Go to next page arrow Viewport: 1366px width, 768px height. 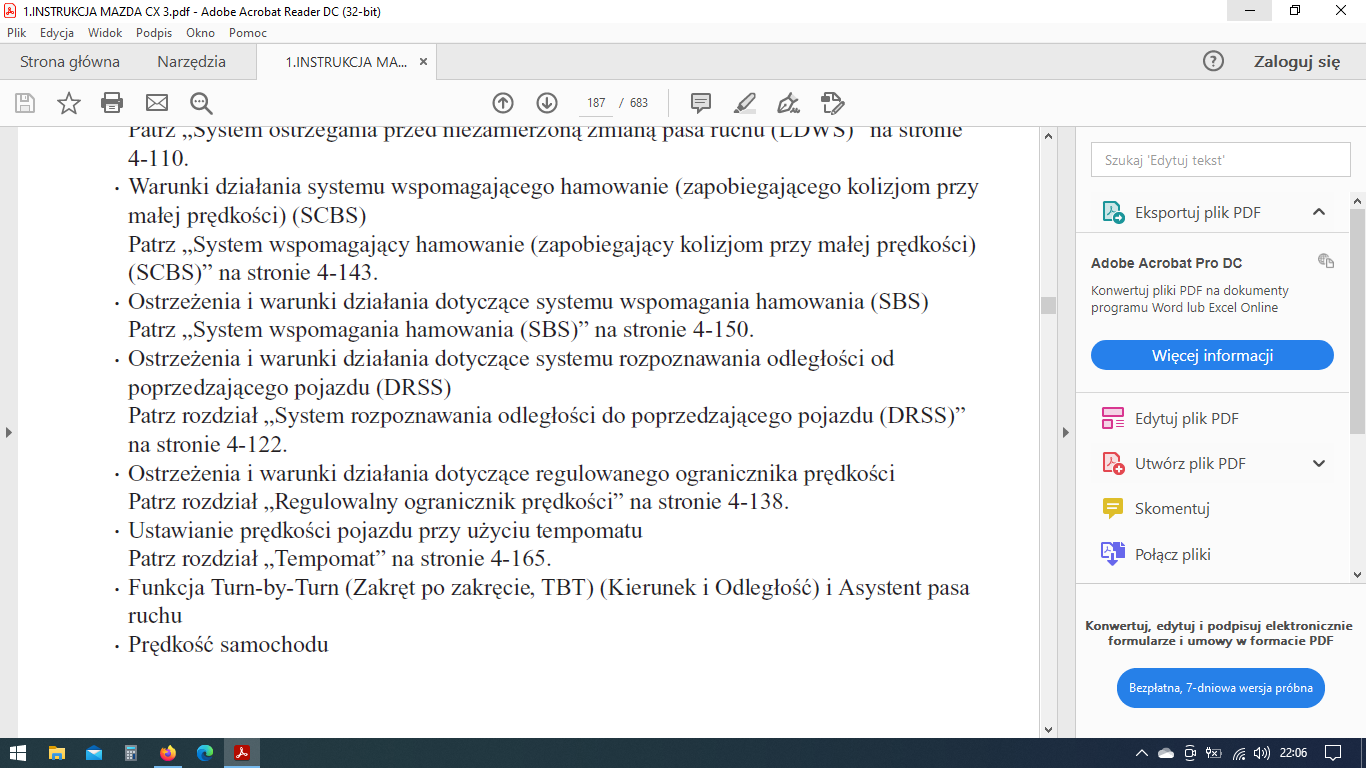tap(547, 103)
